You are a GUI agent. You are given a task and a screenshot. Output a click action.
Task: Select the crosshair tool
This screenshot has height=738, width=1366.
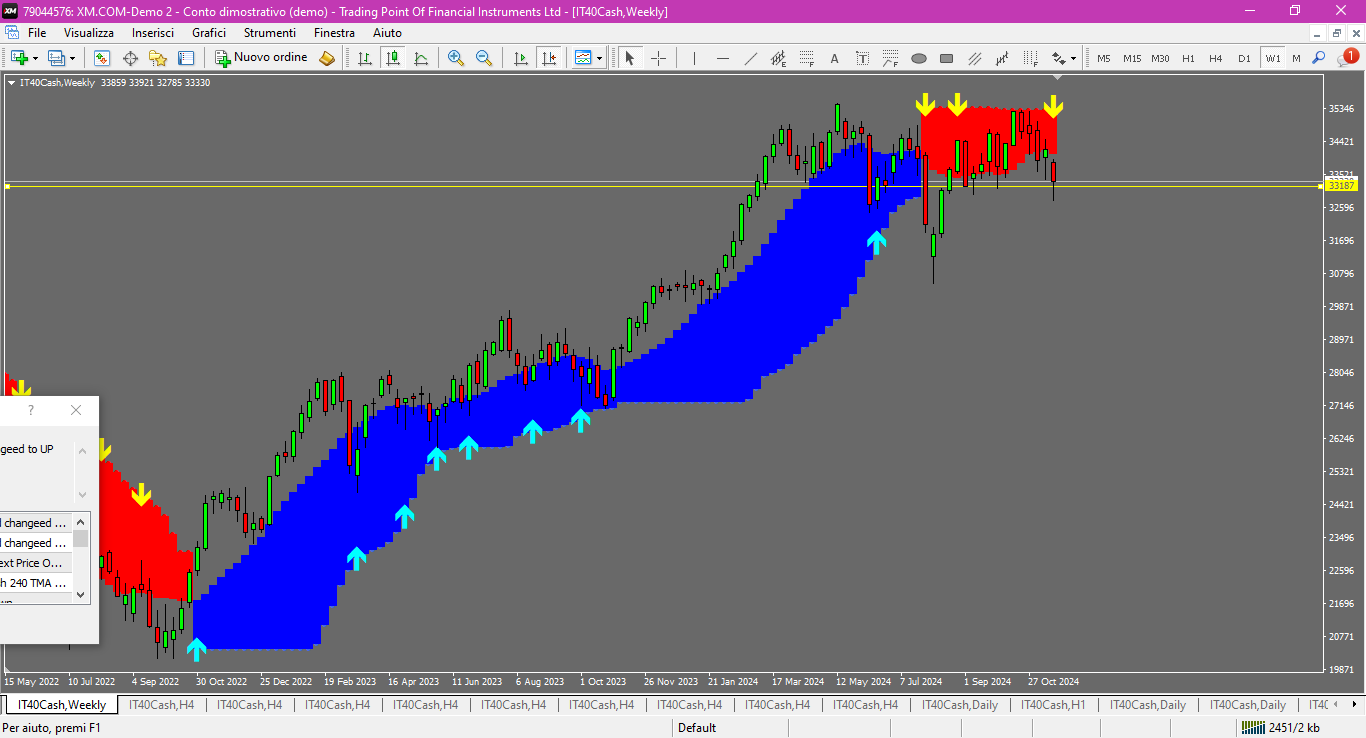tap(658, 58)
